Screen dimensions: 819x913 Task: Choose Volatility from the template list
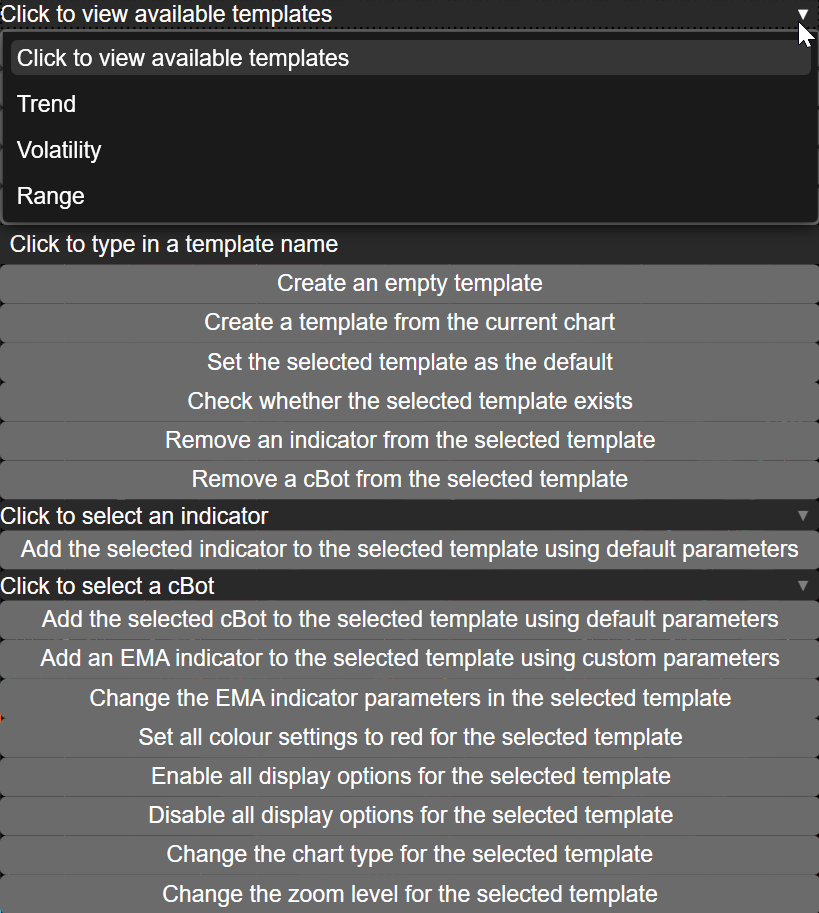point(59,150)
